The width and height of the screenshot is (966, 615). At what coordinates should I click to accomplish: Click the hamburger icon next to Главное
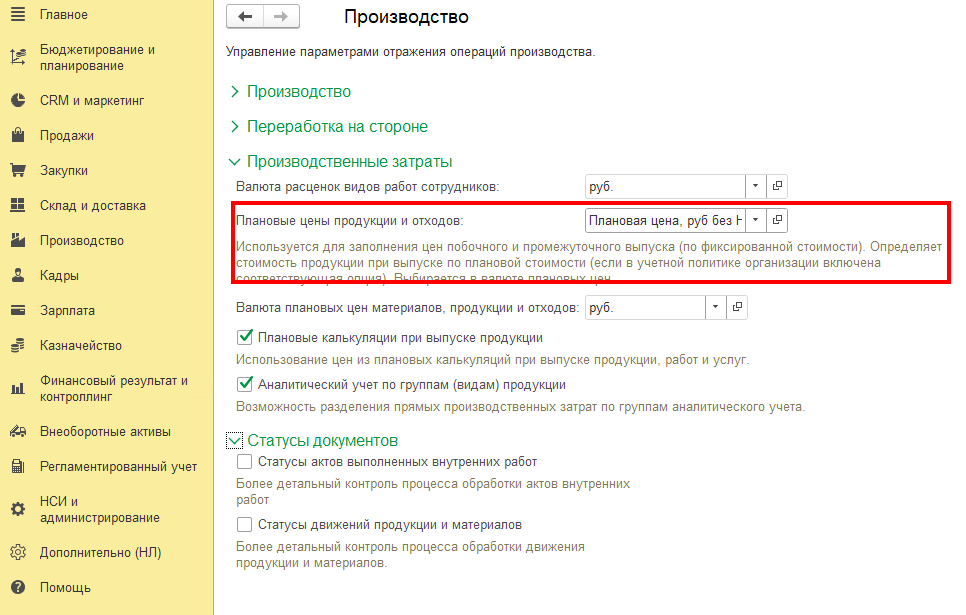[18, 14]
